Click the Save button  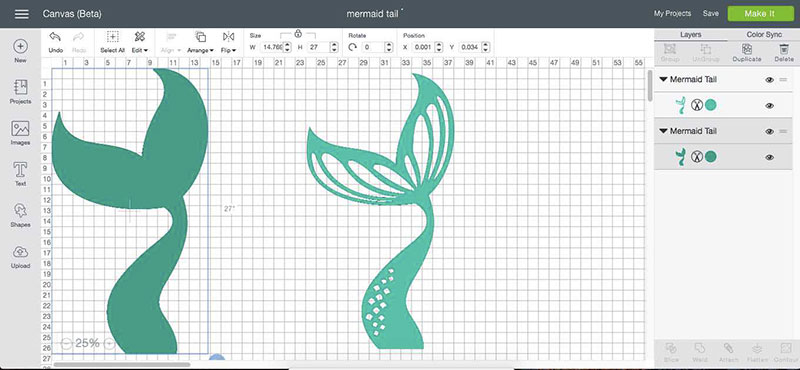(x=711, y=14)
